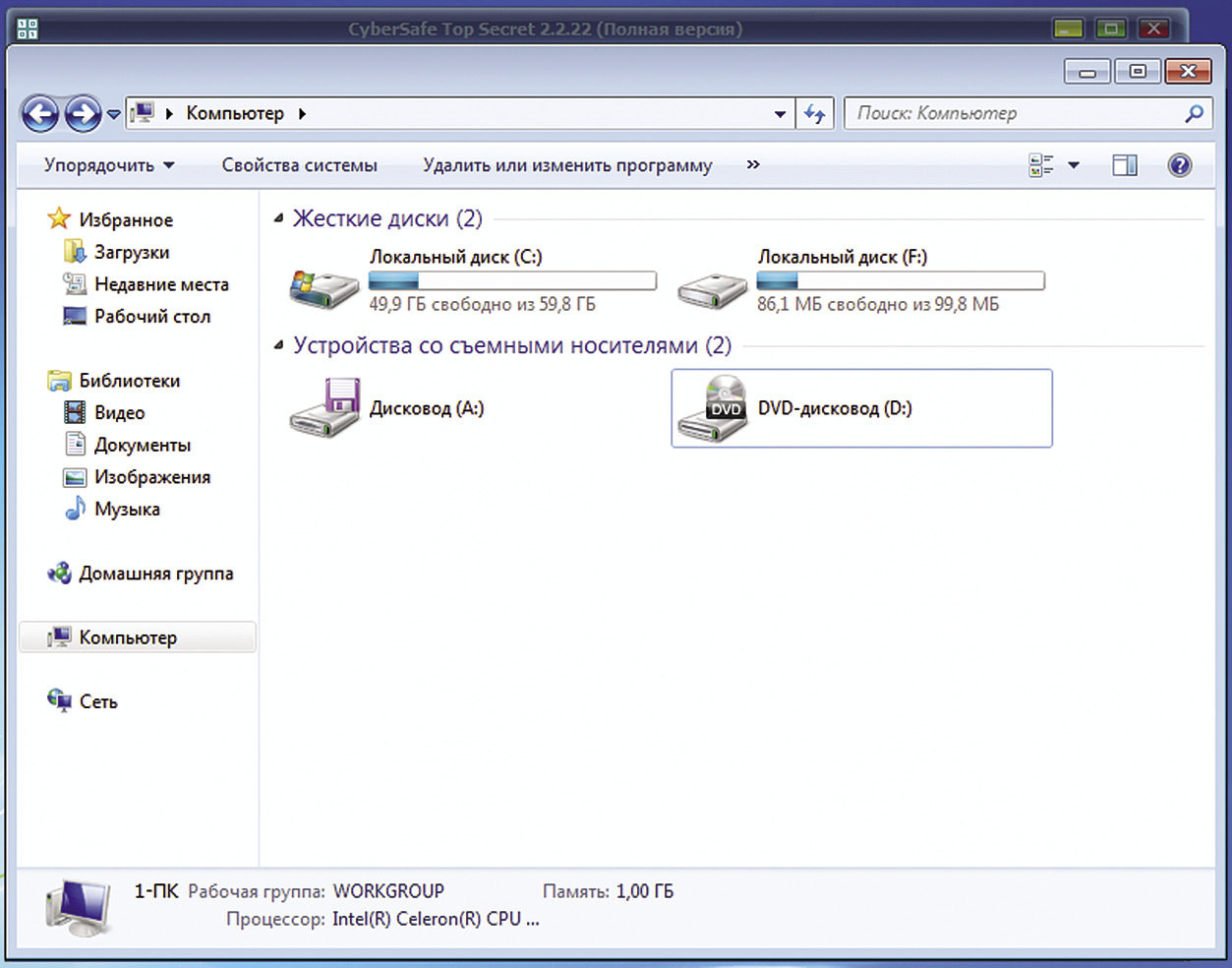Open the address bar history dropdown
Viewport: 1232px width, 968px height.
click(780, 114)
